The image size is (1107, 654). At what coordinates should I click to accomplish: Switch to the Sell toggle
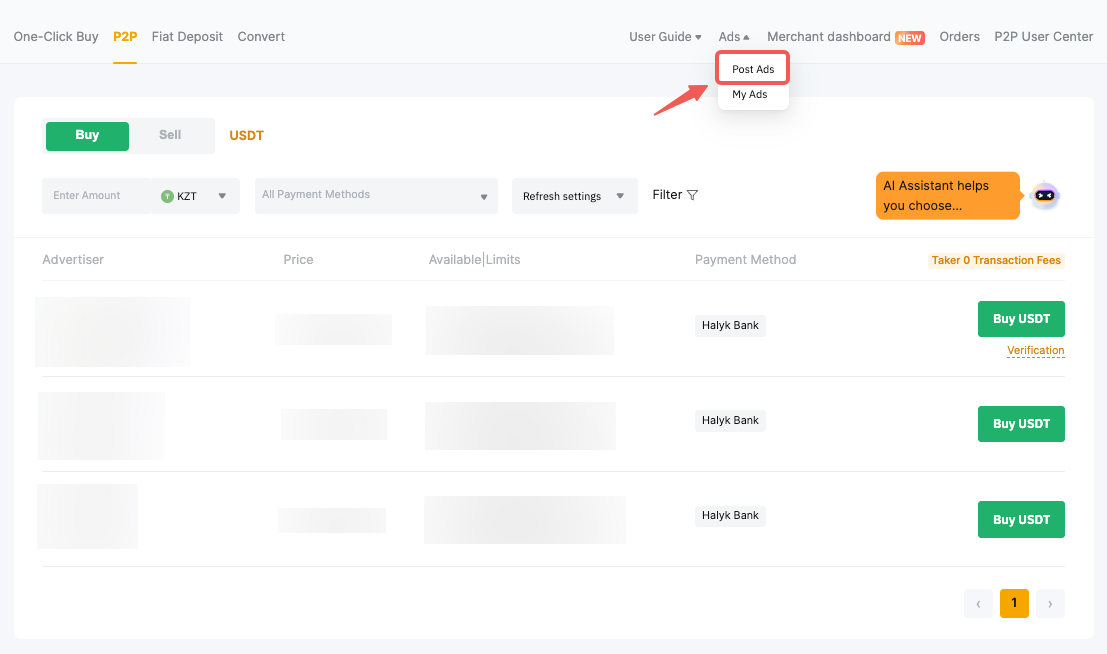coord(171,135)
